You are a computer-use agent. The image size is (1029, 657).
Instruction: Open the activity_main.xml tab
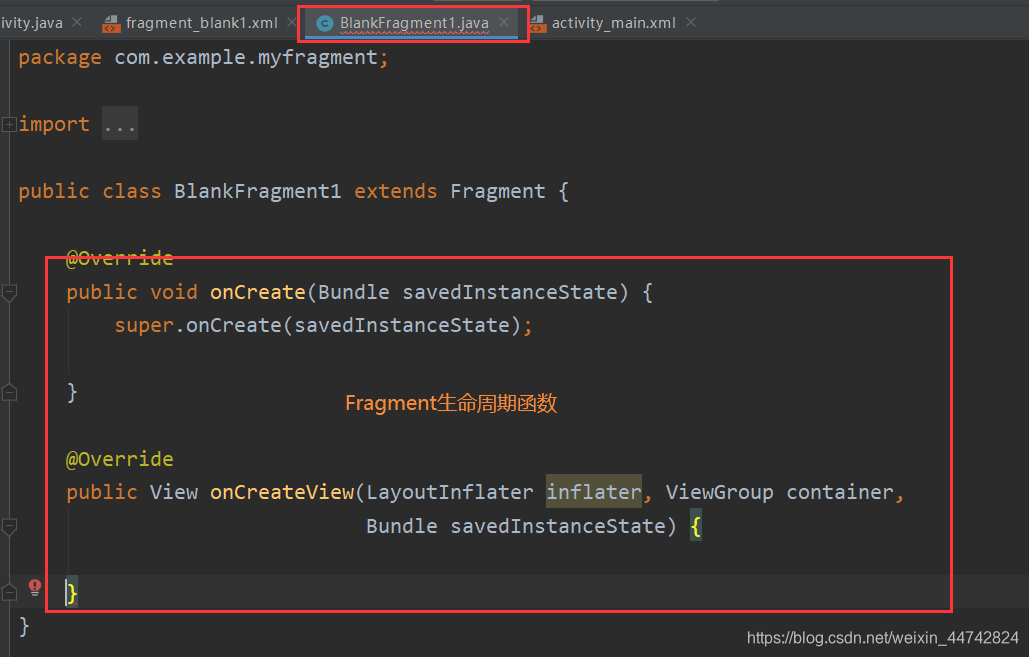(x=614, y=23)
